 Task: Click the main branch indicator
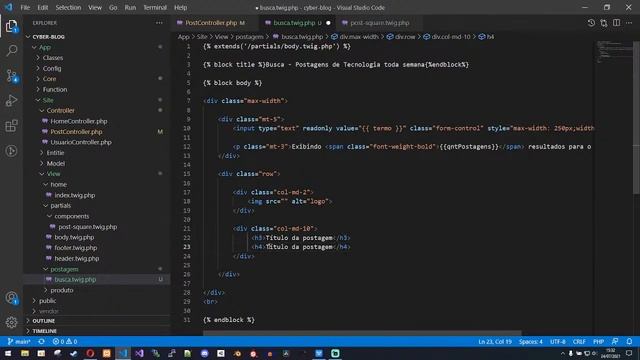19,341
